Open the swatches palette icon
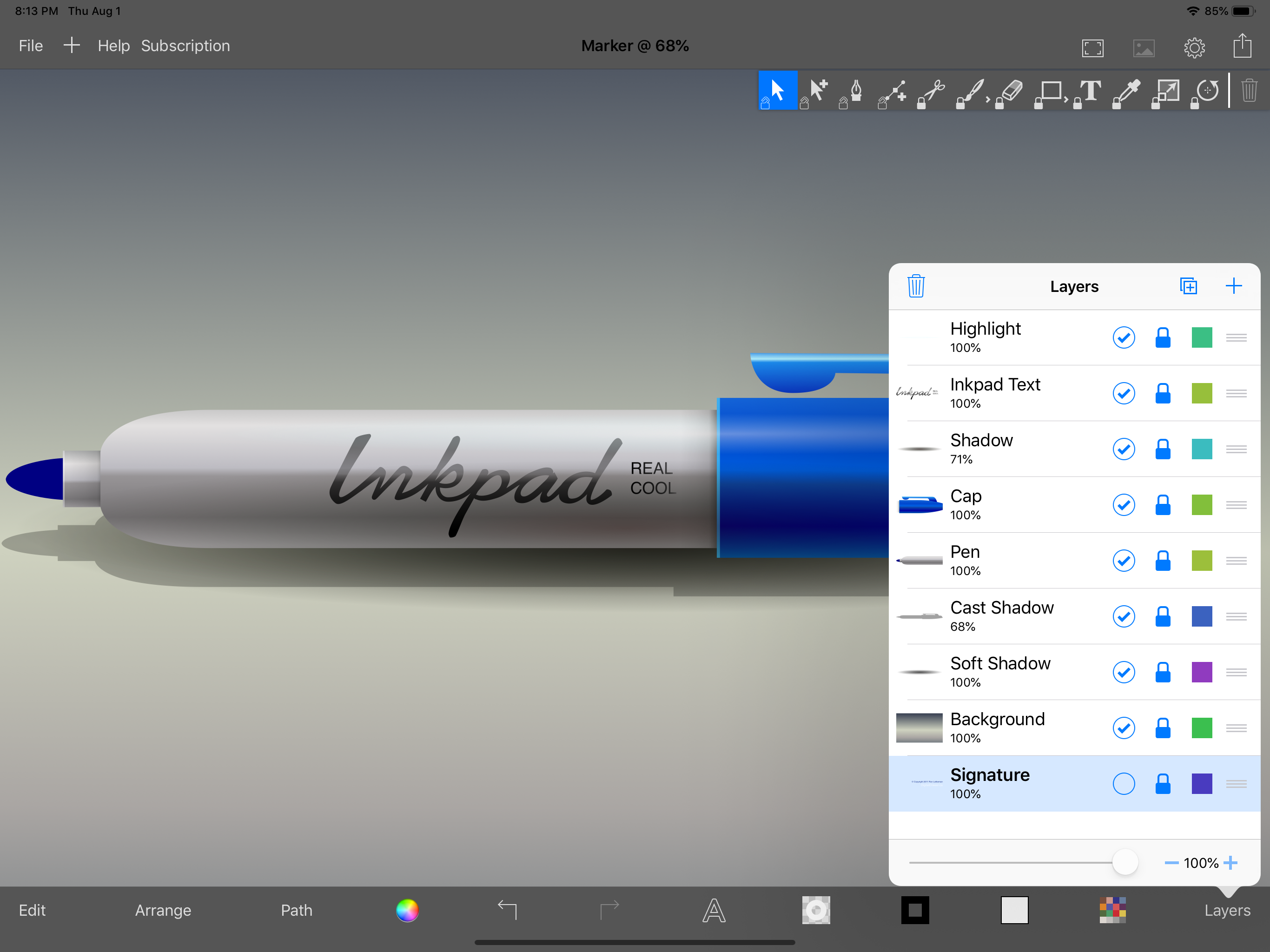The width and height of the screenshot is (1270, 952). [1113, 910]
